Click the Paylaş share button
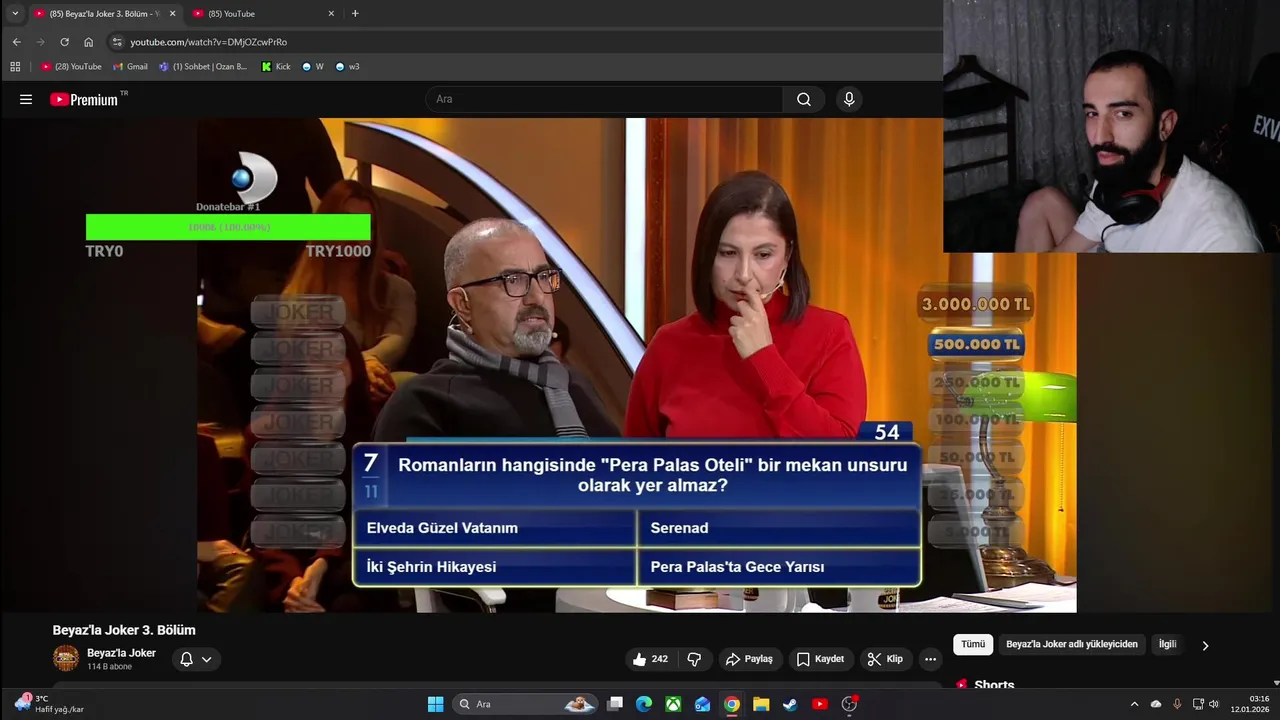 [749, 659]
